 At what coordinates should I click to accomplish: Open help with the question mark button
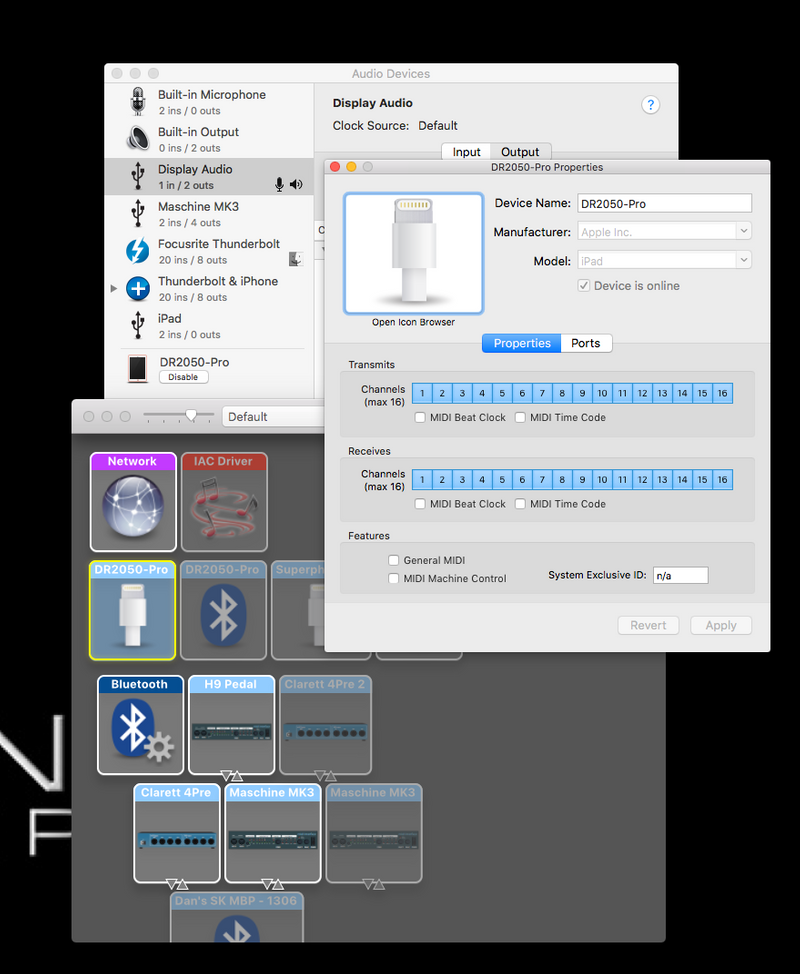pyautogui.click(x=650, y=105)
